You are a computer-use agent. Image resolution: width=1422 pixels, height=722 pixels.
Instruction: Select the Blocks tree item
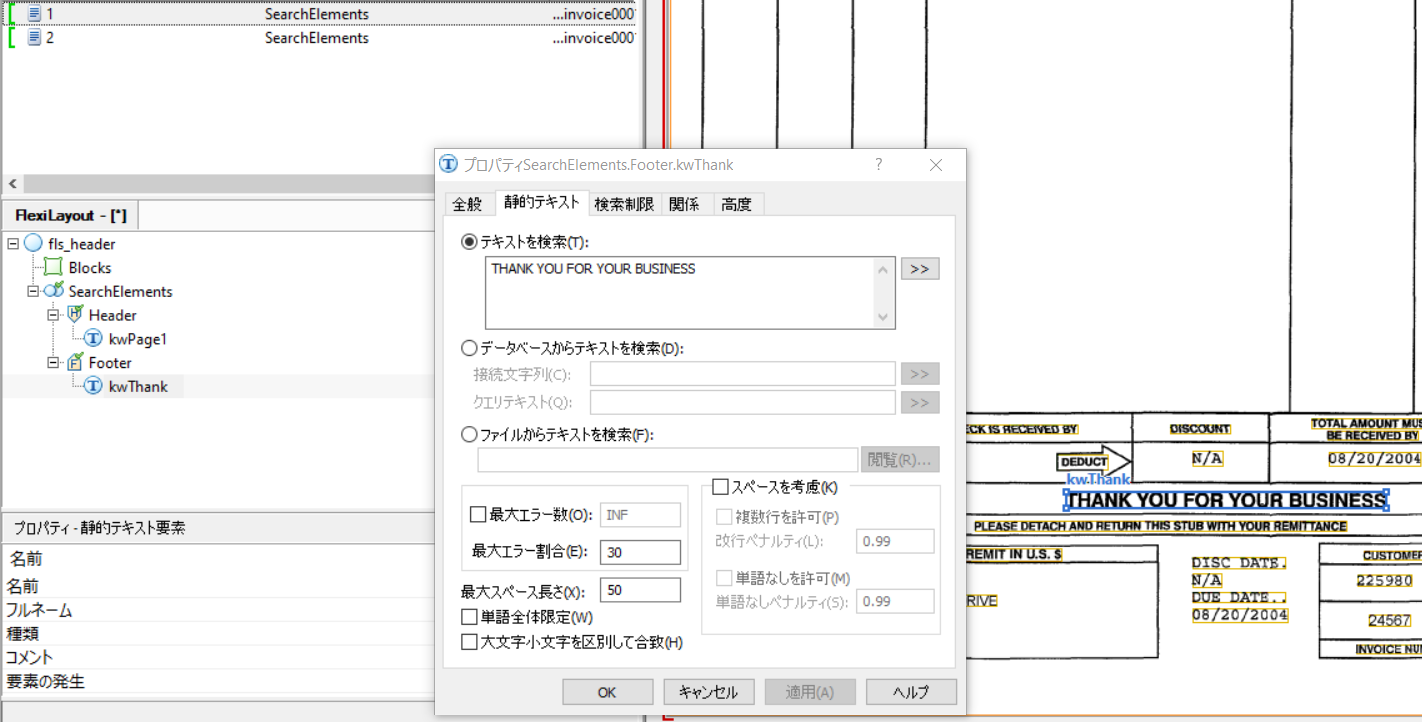coord(90,267)
